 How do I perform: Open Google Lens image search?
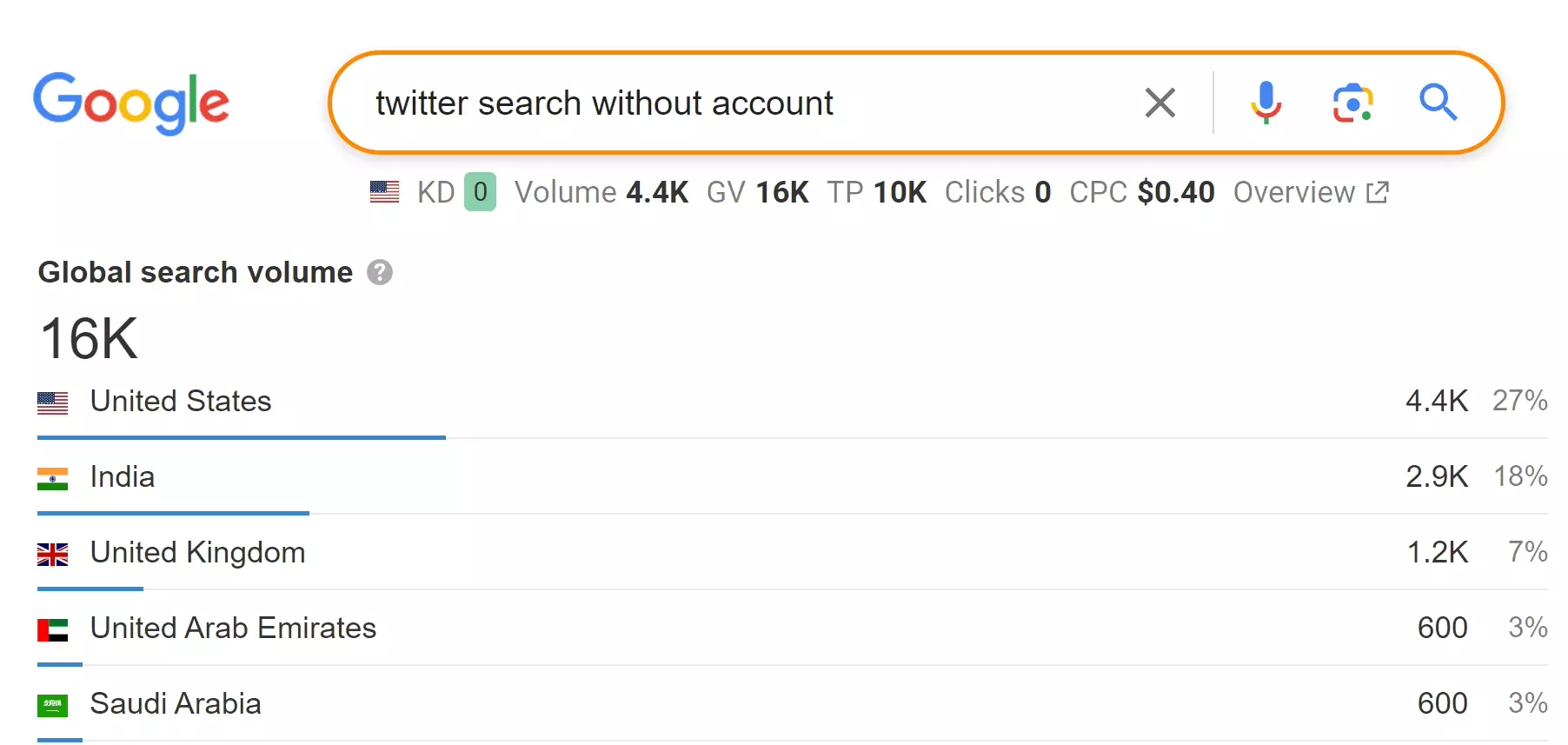click(x=1352, y=103)
